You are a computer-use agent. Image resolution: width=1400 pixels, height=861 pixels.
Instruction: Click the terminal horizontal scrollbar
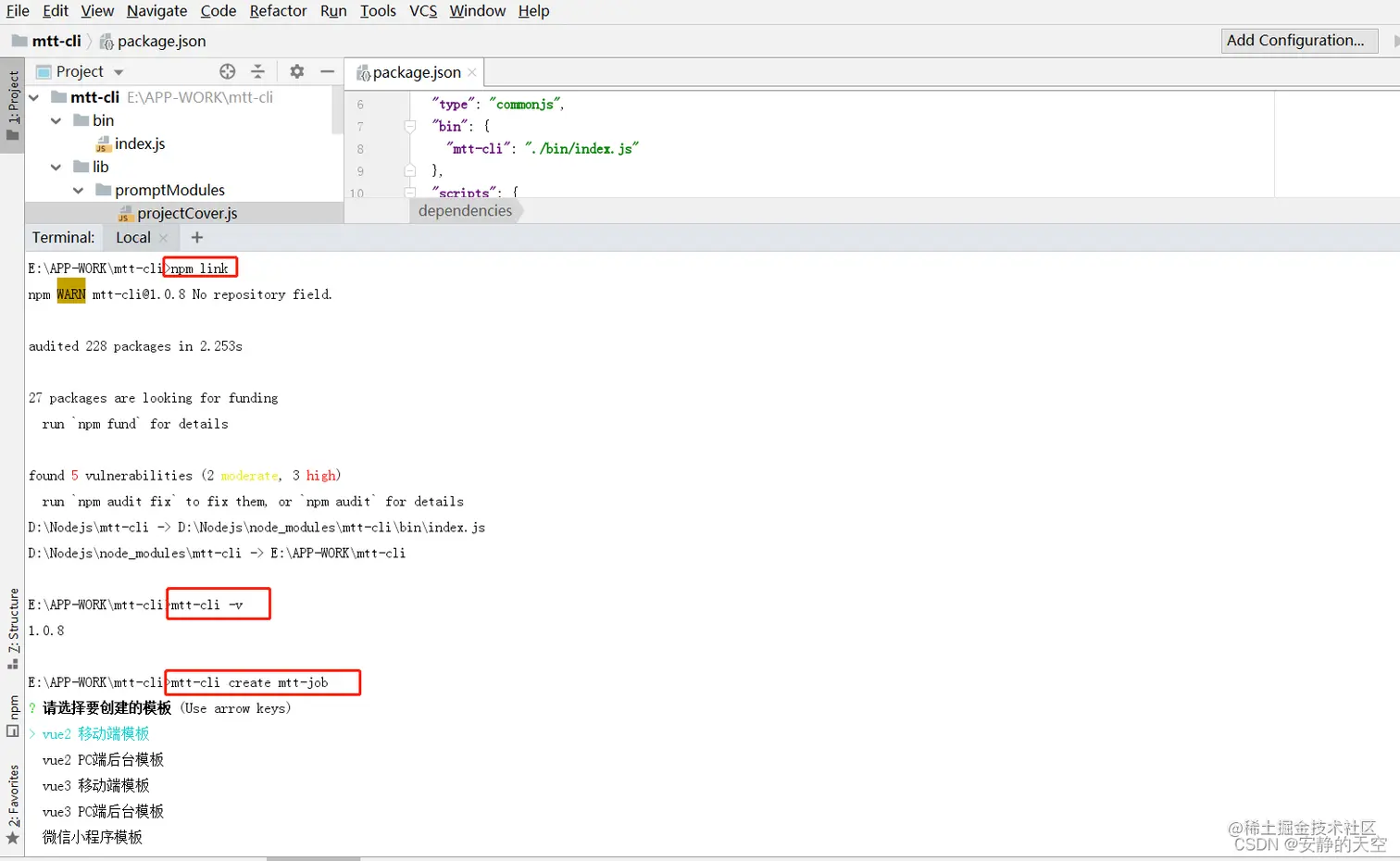point(313,858)
